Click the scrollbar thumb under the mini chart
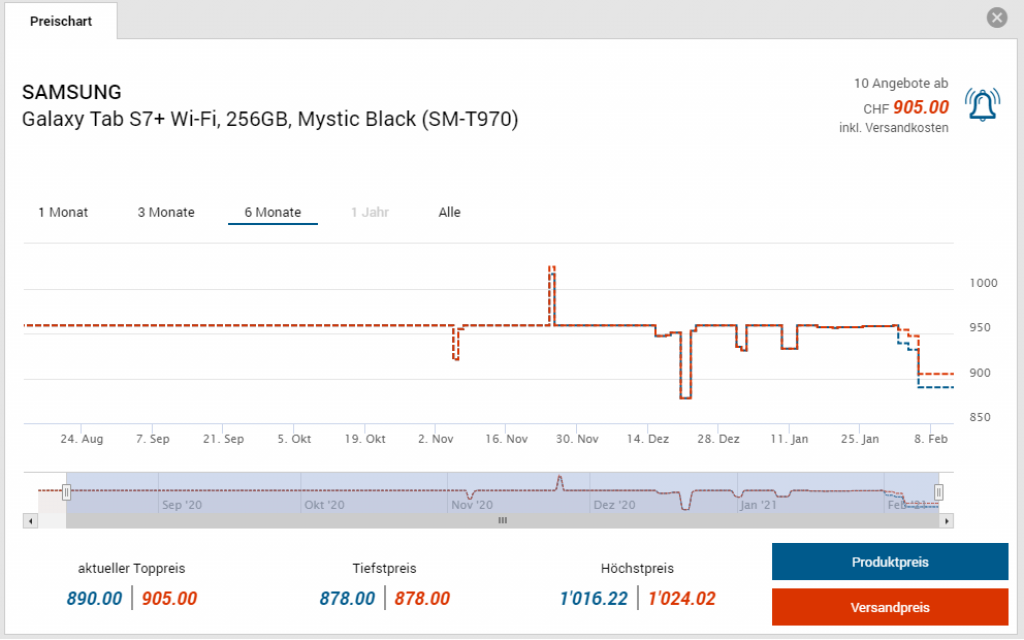Image resolution: width=1024 pixels, height=640 pixels. tap(503, 520)
